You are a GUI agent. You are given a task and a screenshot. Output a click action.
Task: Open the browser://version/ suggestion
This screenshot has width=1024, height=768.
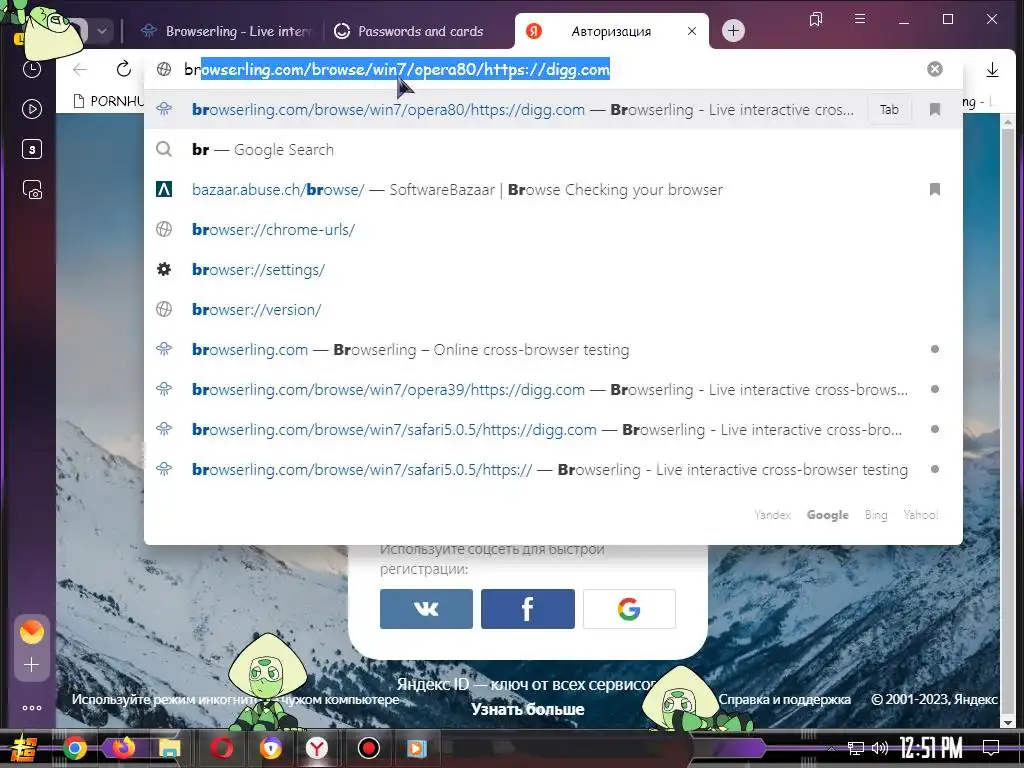[x=553, y=310]
